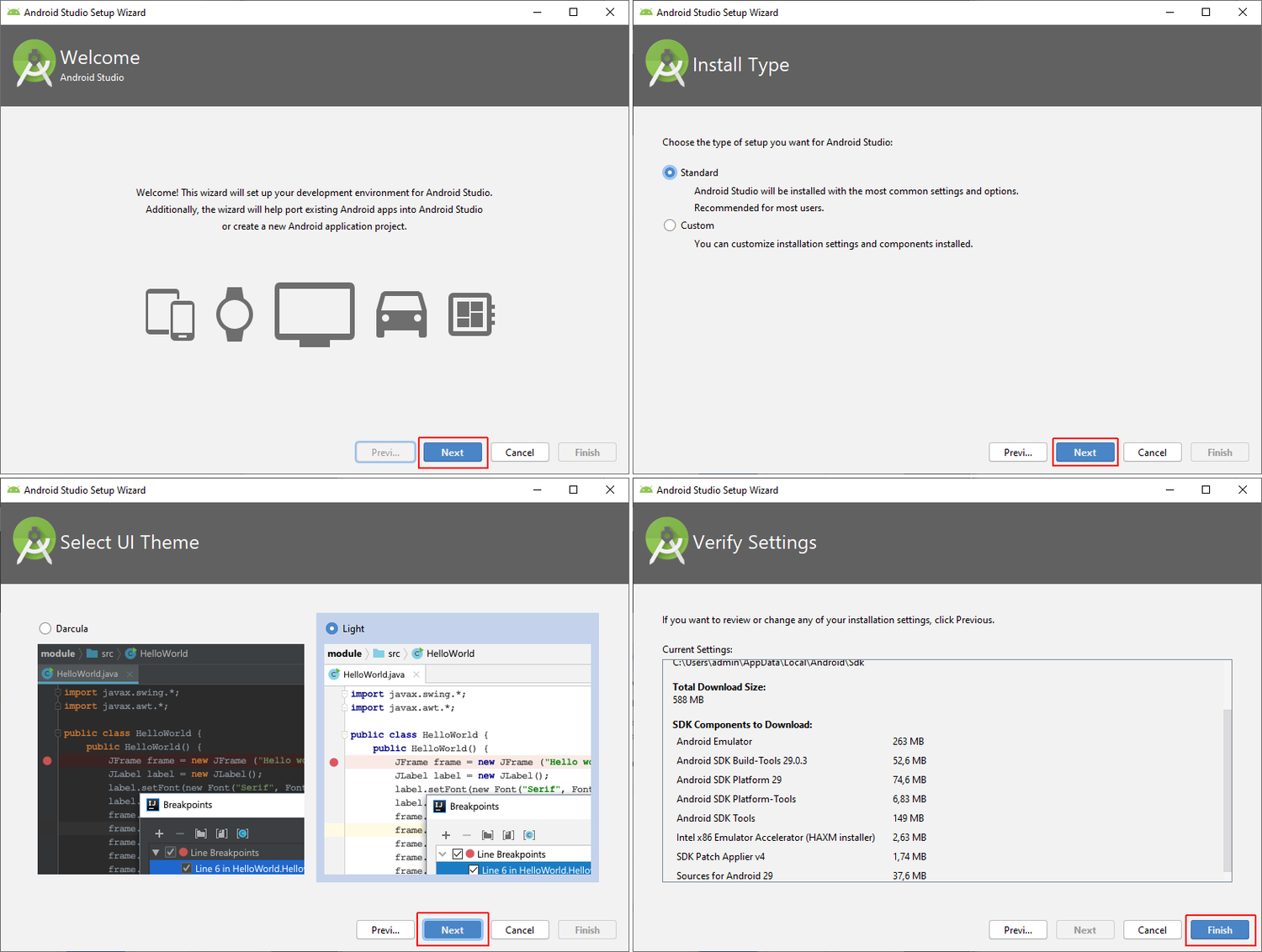Go to Previous from the Select UI Theme window

point(385,930)
